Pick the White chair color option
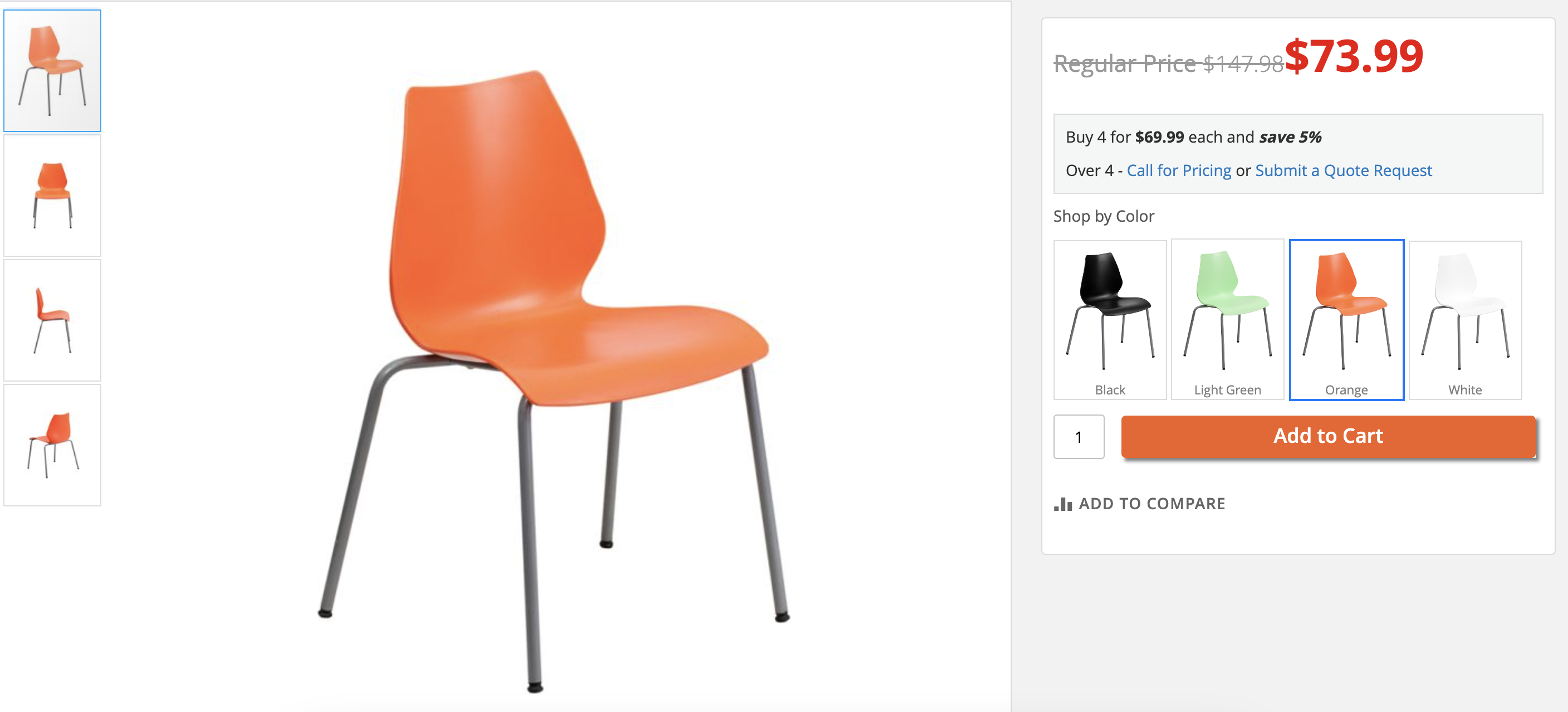Viewport: 1568px width, 712px height. coord(1465,320)
